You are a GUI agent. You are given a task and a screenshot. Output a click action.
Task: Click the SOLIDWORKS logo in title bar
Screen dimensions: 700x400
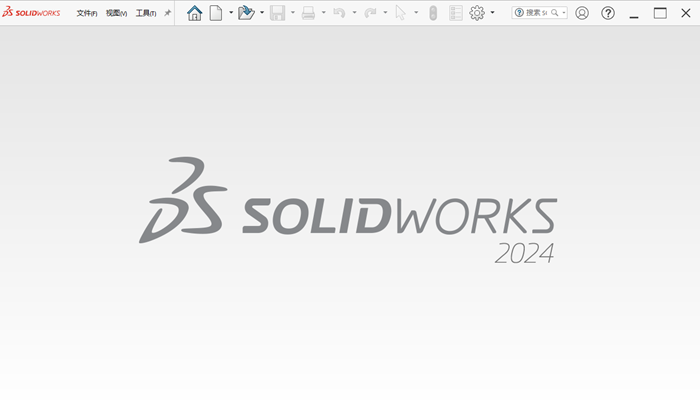(x=31, y=12)
